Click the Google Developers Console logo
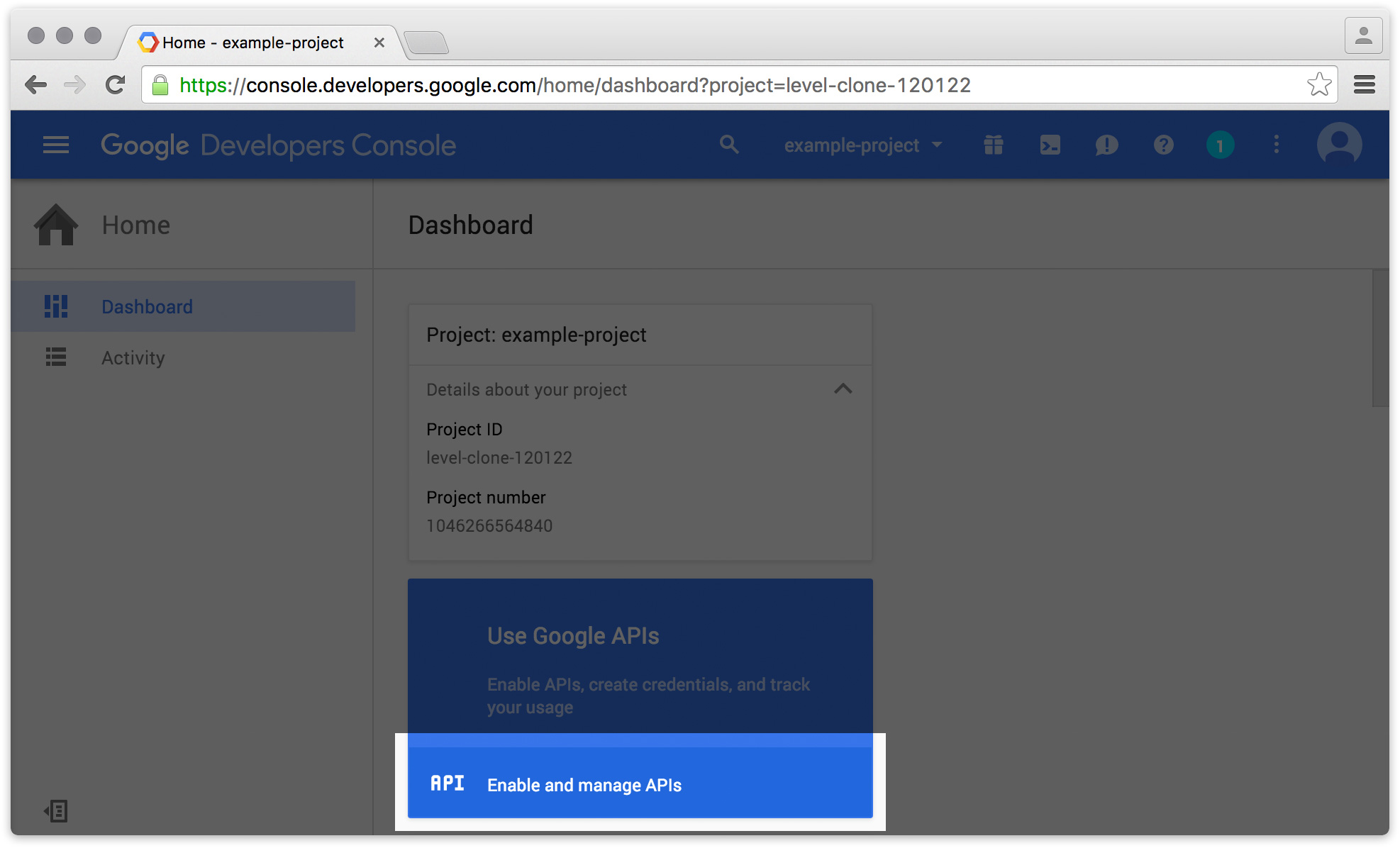The height and width of the screenshot is (848, 1400). click(x=278, y=145)
